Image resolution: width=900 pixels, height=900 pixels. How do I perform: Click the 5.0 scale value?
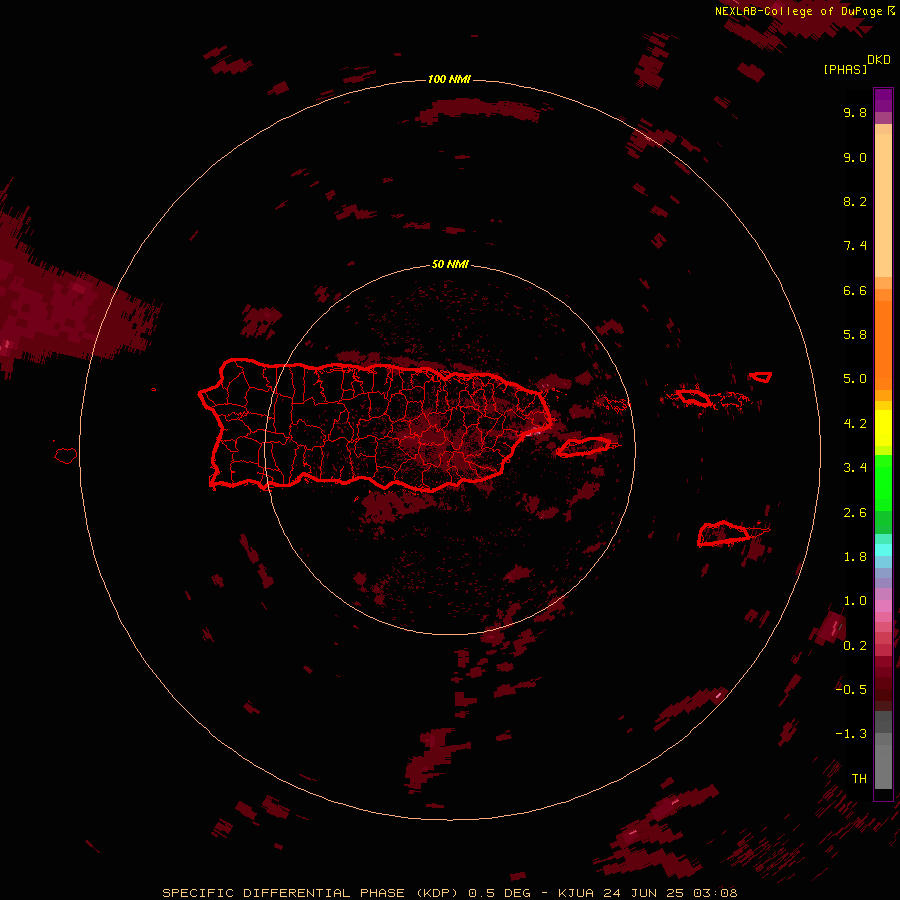[855, 379]
